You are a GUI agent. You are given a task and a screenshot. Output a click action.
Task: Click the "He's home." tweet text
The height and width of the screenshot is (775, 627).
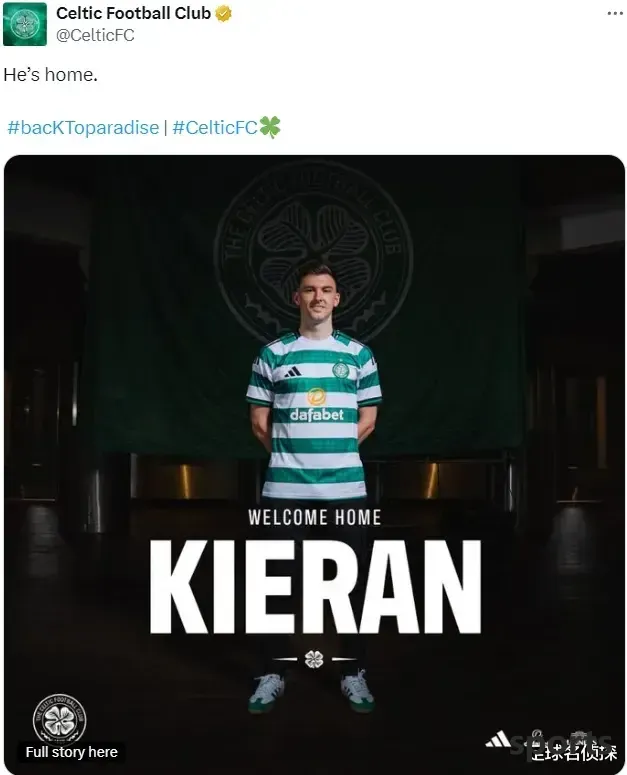(x=50, y=75)
